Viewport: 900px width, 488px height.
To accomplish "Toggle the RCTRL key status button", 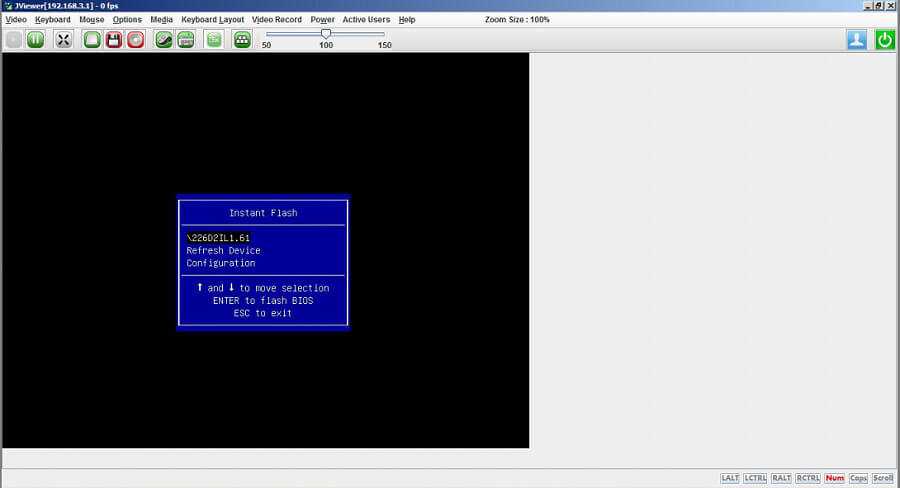I will (808, 478).
